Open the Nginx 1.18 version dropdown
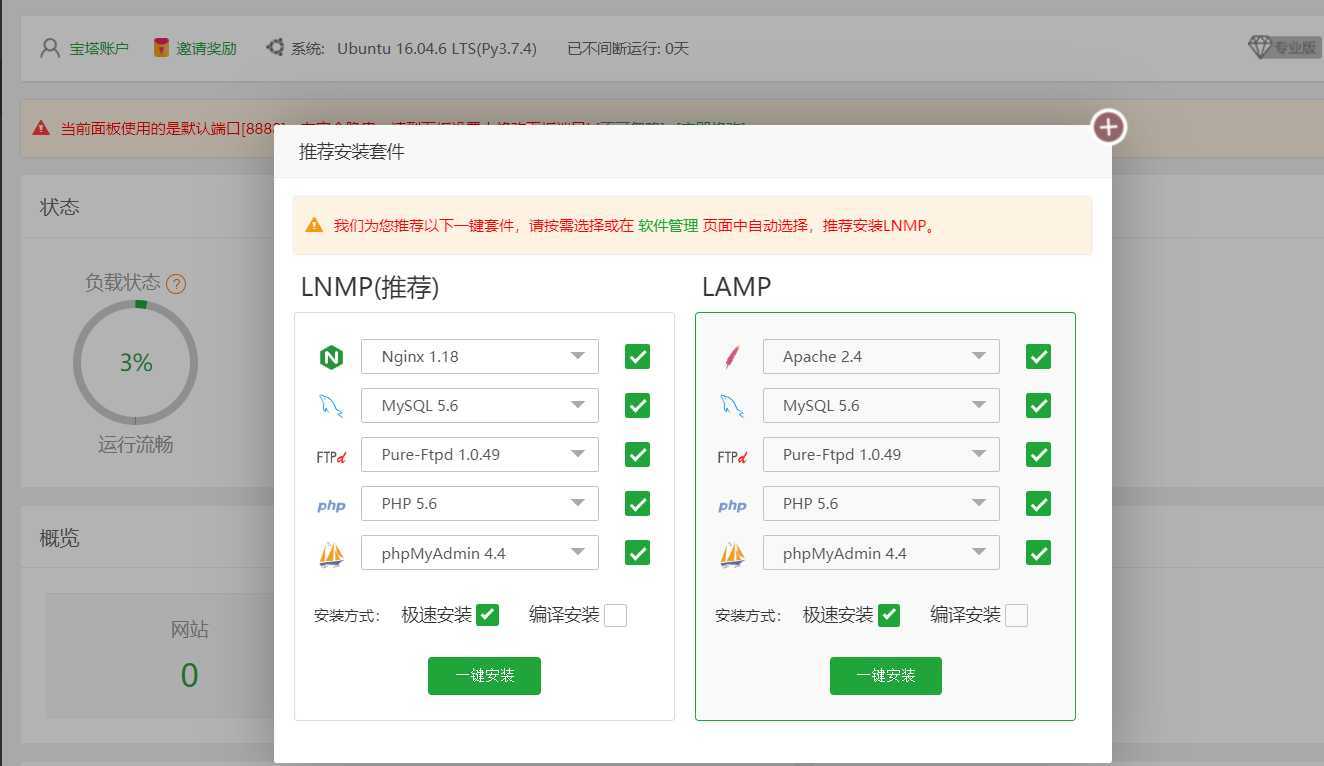 [x=480, y=357]
